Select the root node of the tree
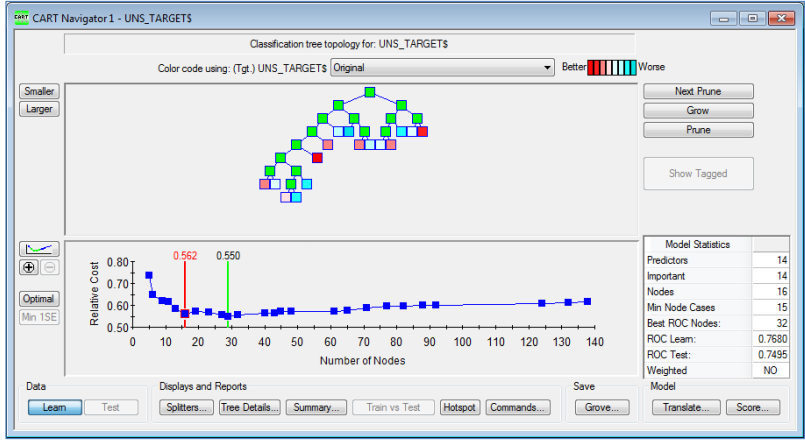 click(370, 92)
